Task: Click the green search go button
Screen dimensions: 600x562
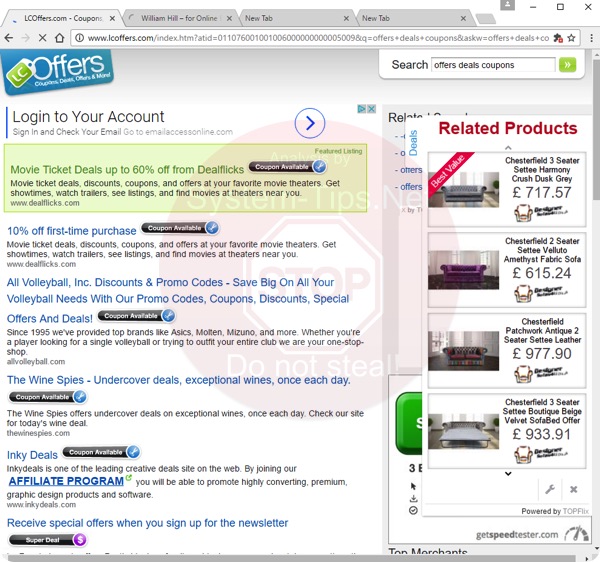Action: click(568, 65)
